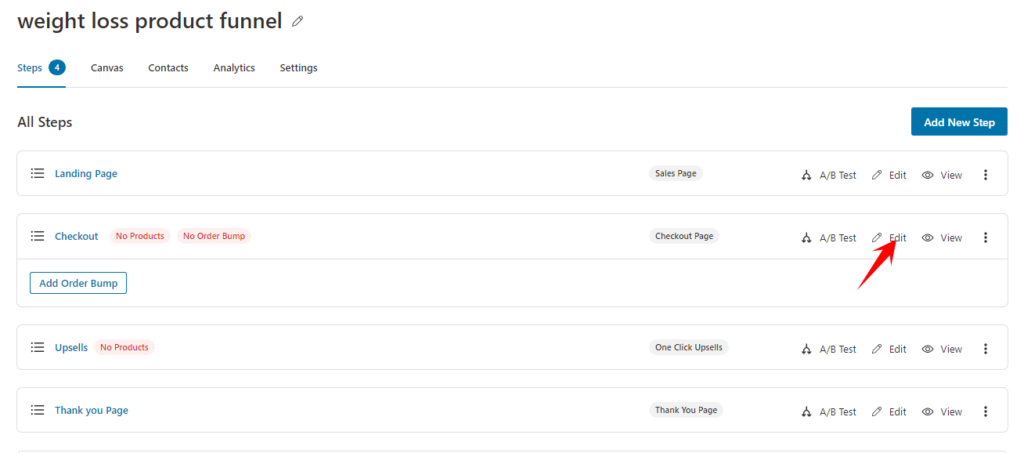Click the pencil icon beside funnel title
This screenshot has width=1024, height=453.
297,22
